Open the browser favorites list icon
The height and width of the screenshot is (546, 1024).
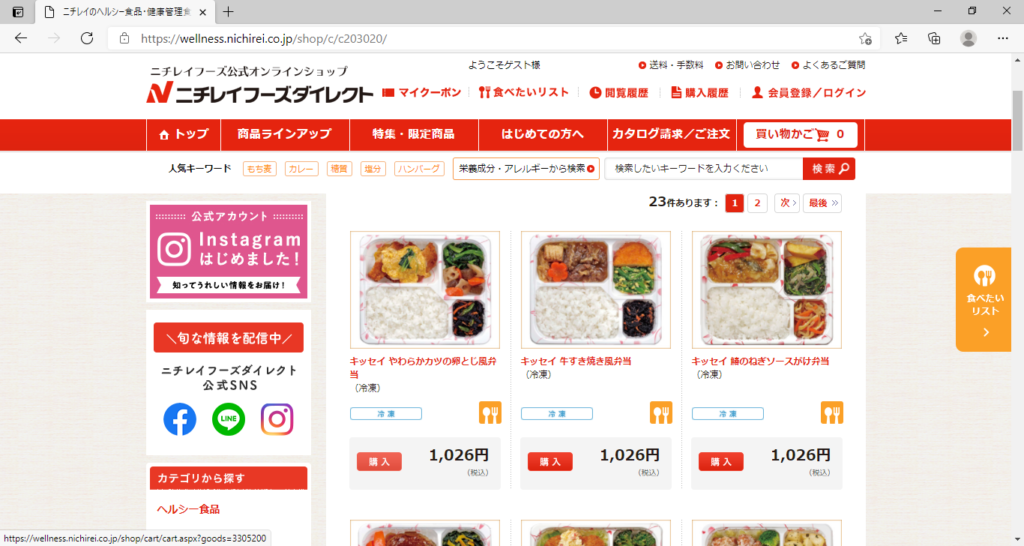901,39
